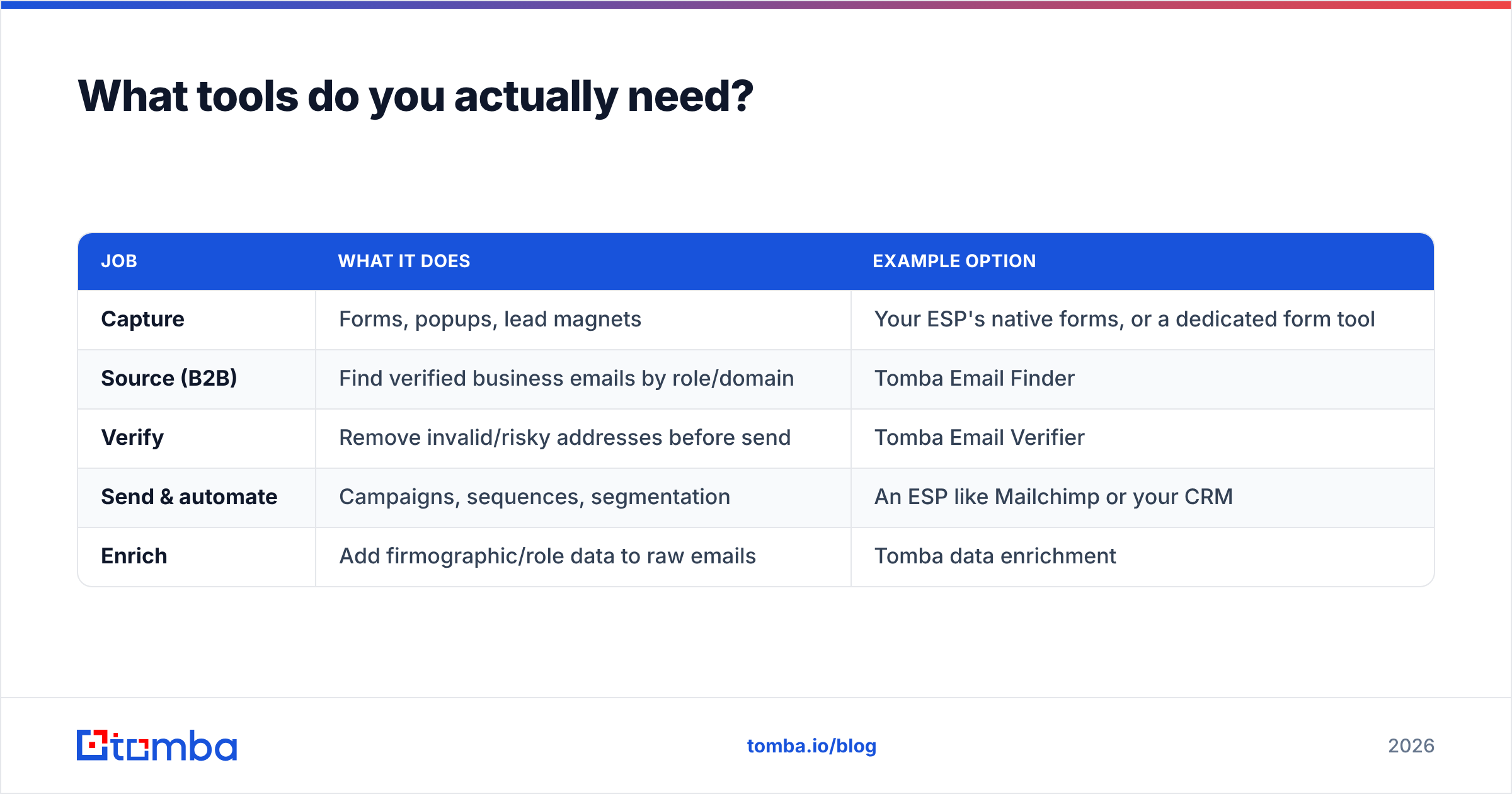Viewport: 1512px width, 794px height.
Task: Select the "Send & automate" row label
Action: 189,497
